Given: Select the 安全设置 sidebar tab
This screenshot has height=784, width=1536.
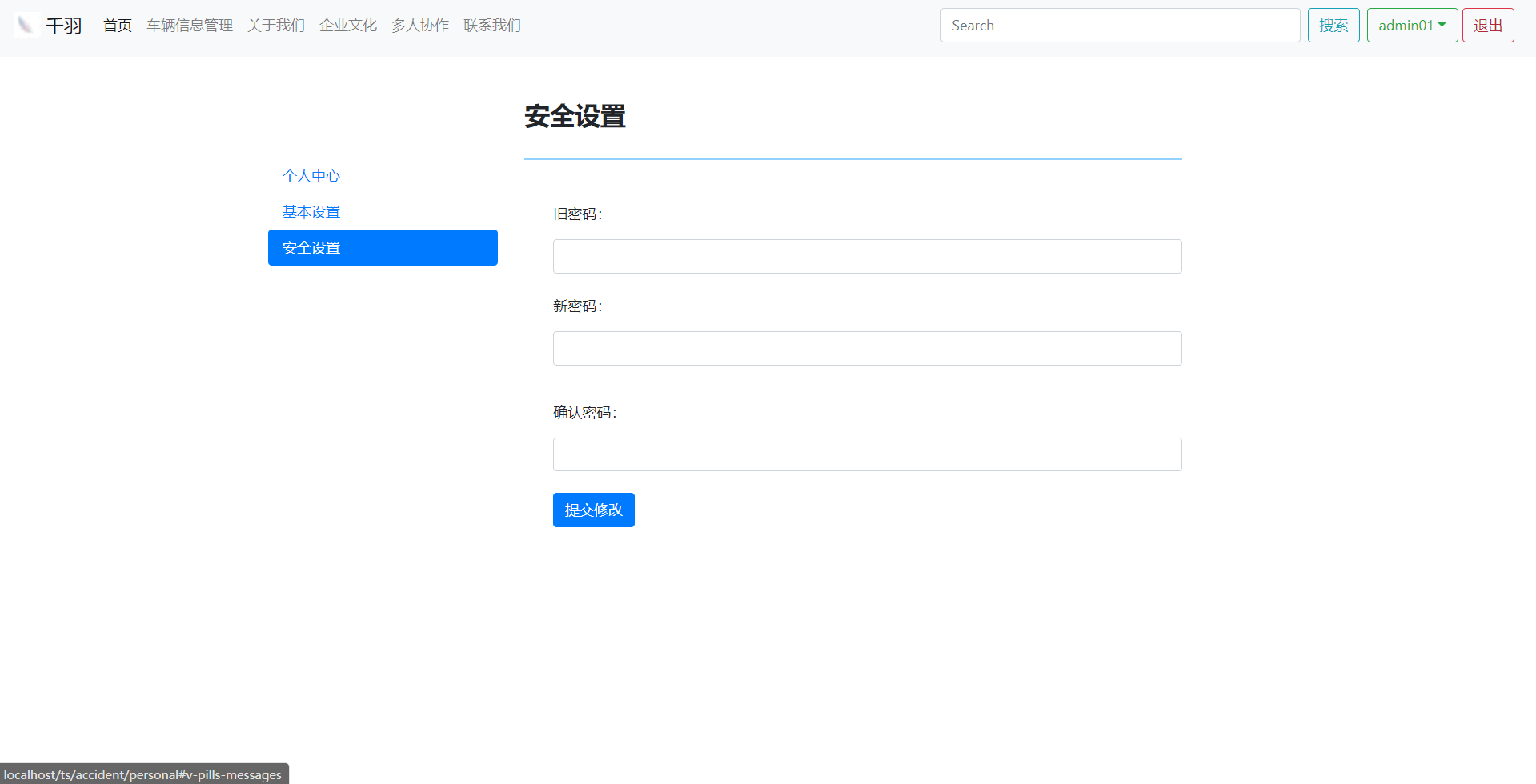Looking at the screenshot, I should tap(383, 248).
